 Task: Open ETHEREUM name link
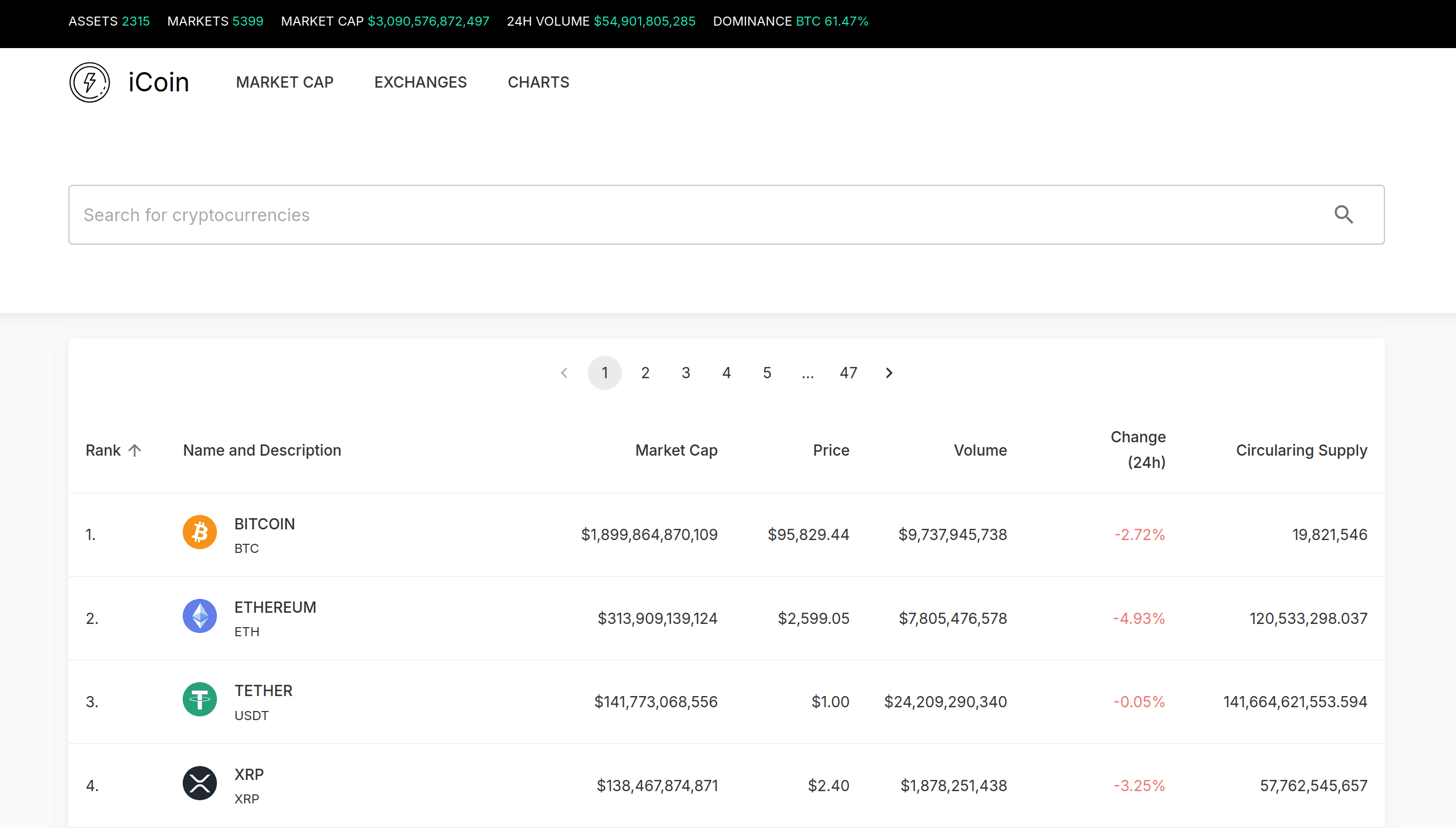tap(275, 607)
